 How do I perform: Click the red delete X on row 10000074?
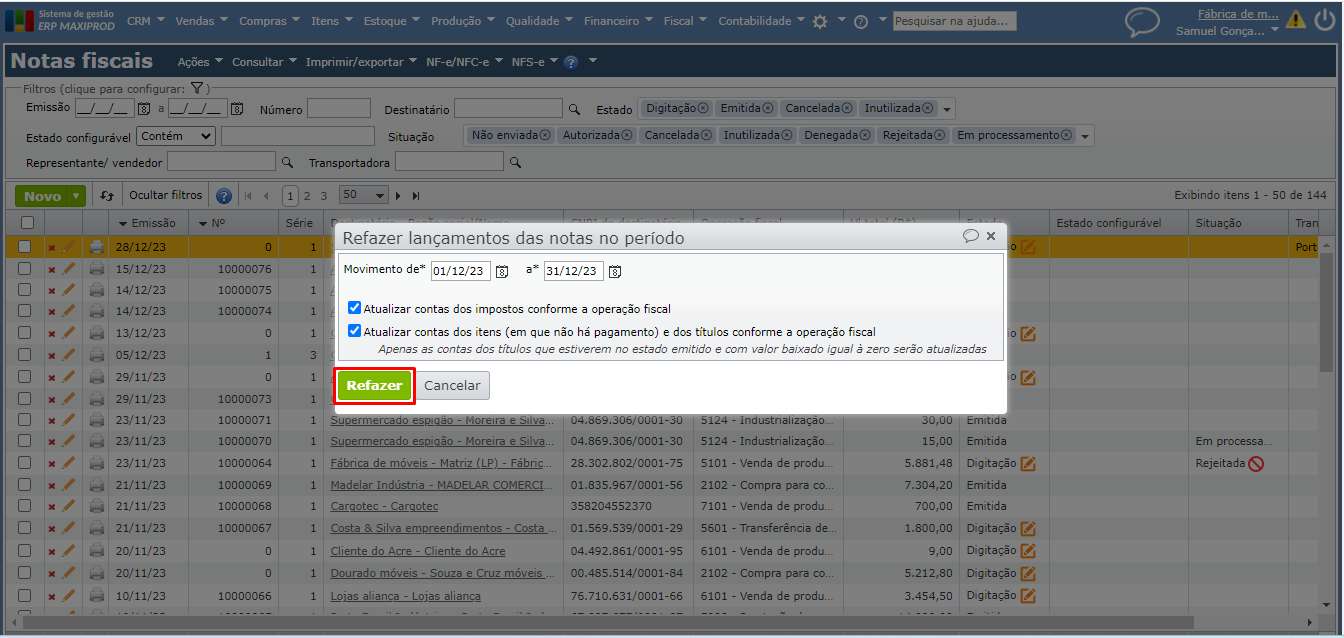(x=52, y=312)
